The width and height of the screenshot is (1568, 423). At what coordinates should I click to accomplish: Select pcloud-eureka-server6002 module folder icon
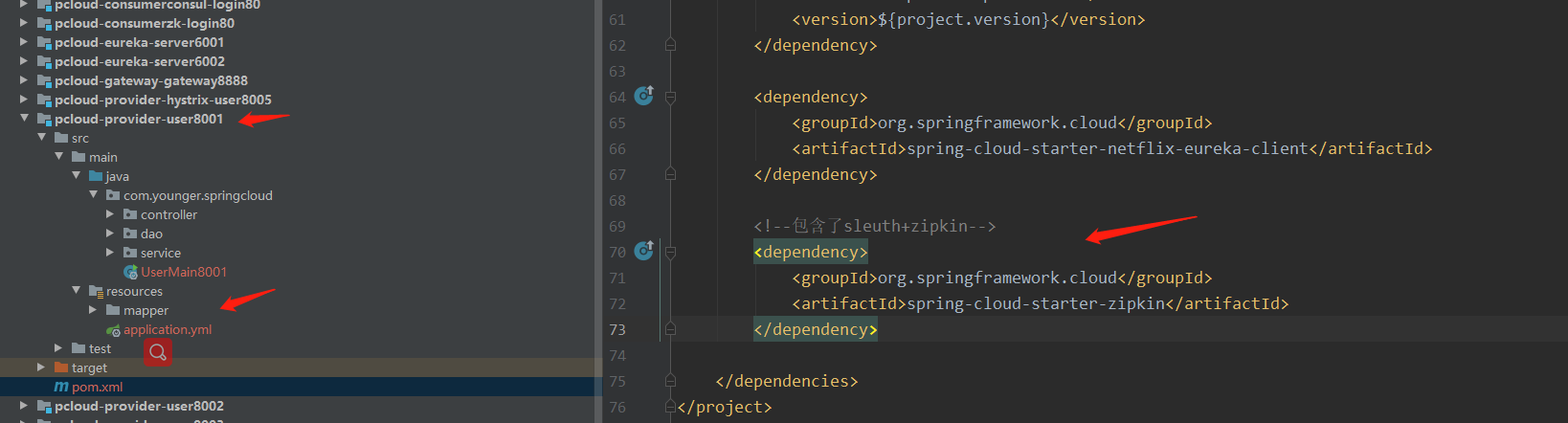click(44, 61)
